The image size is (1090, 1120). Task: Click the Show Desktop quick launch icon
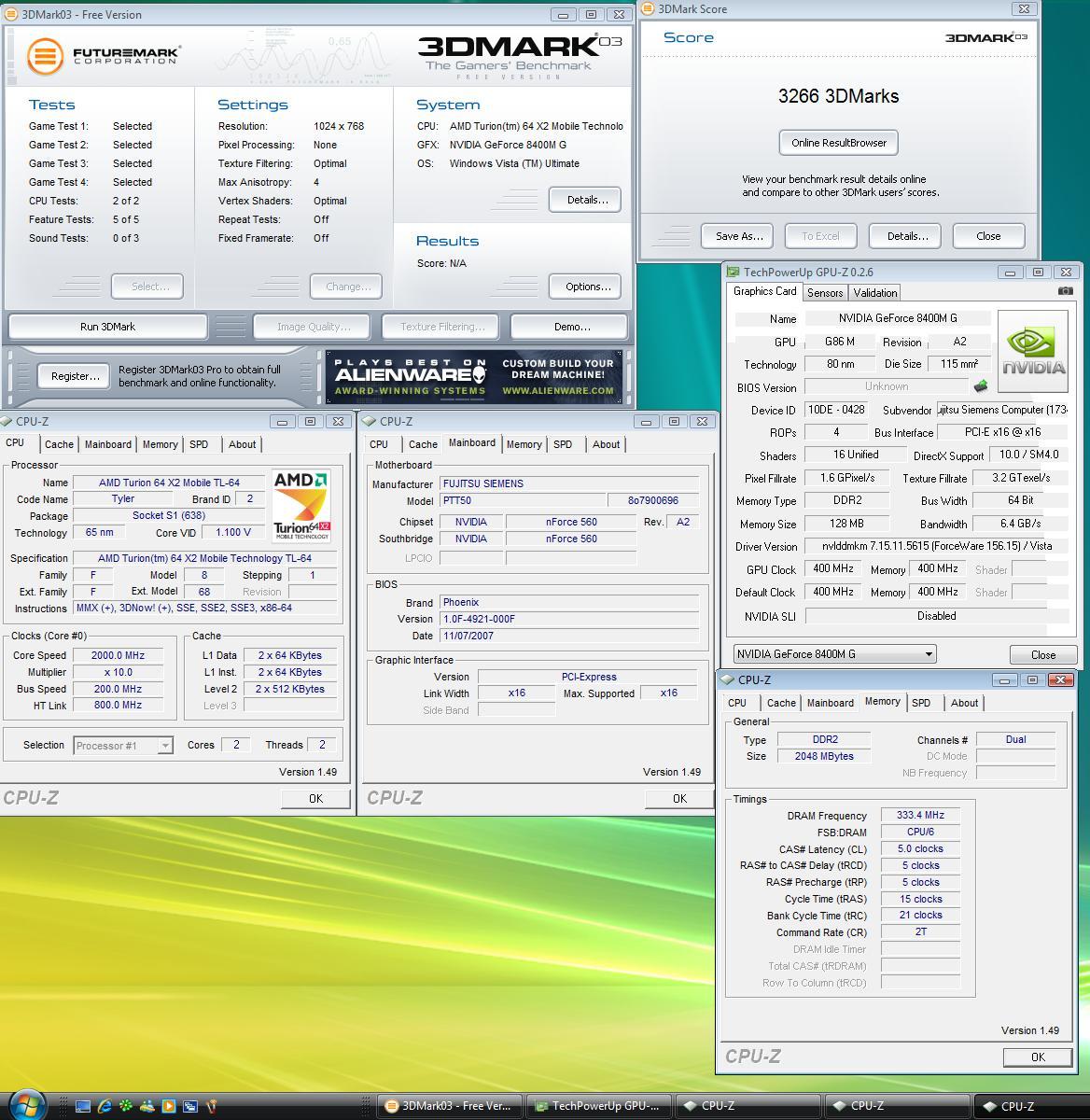(x=83, y=1106)
